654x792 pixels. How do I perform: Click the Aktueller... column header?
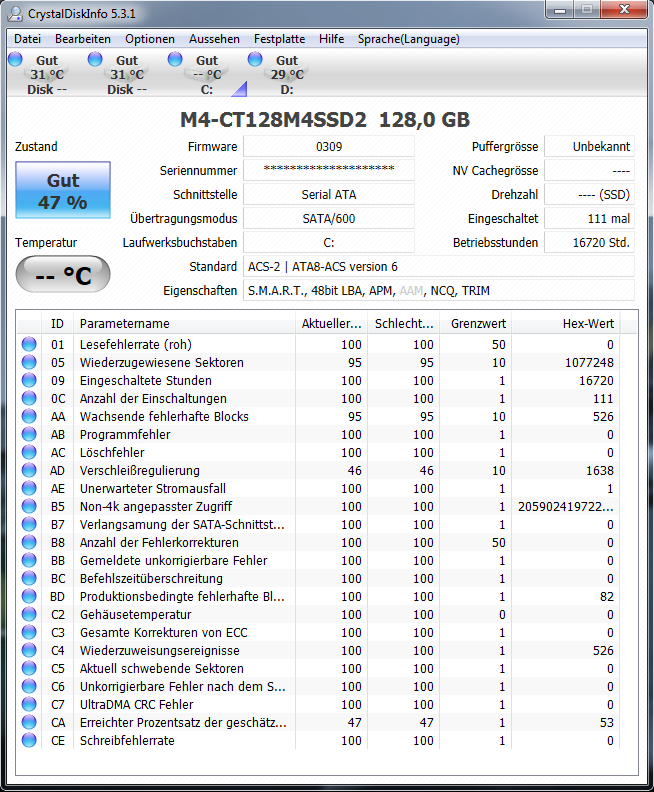332,323
